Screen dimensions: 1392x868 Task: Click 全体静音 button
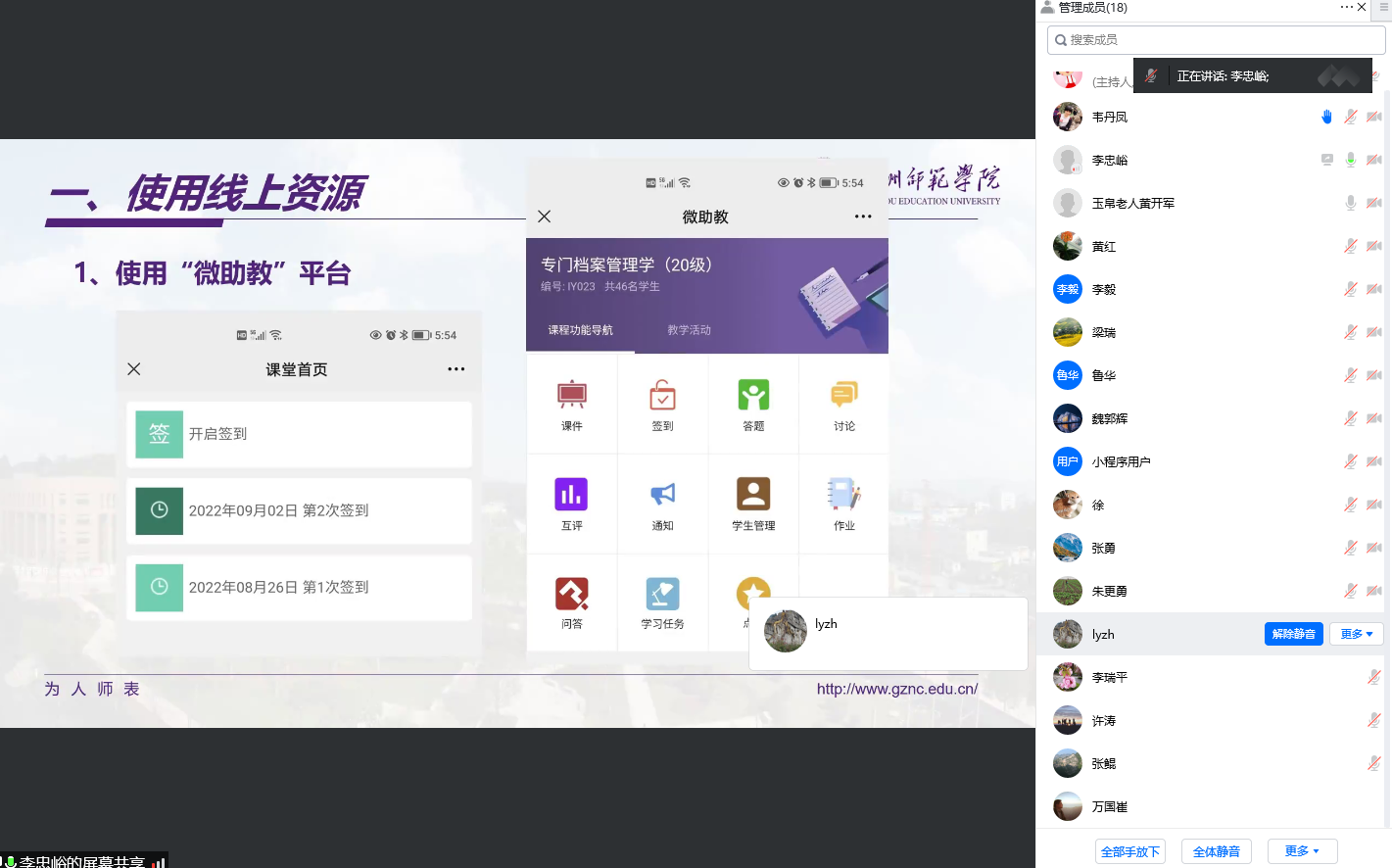[1217, 851]
